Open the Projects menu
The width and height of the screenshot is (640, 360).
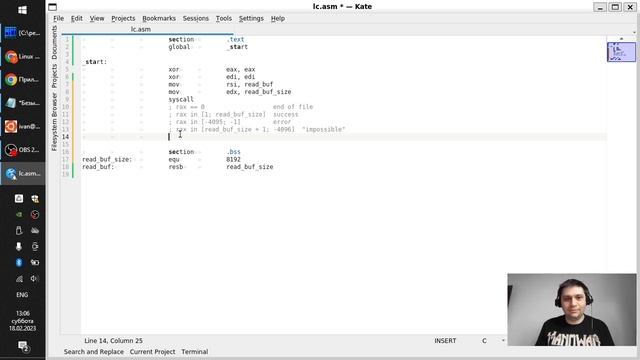coord(123,18)
